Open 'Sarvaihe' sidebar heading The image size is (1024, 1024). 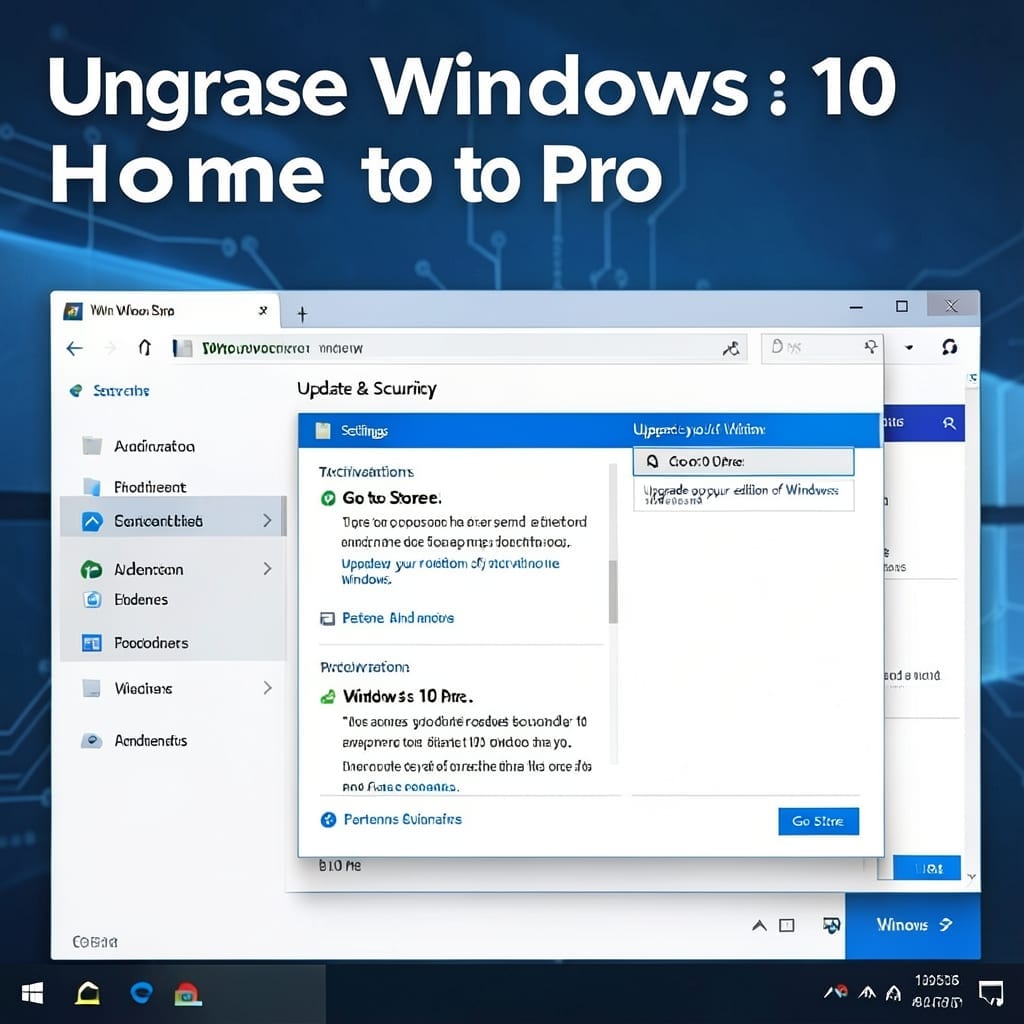121,391
